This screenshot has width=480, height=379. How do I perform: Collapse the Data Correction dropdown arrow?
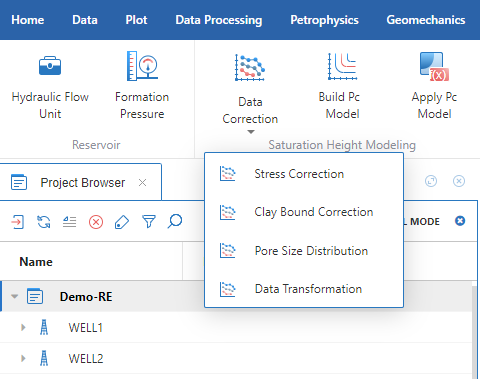coord(251,132)
